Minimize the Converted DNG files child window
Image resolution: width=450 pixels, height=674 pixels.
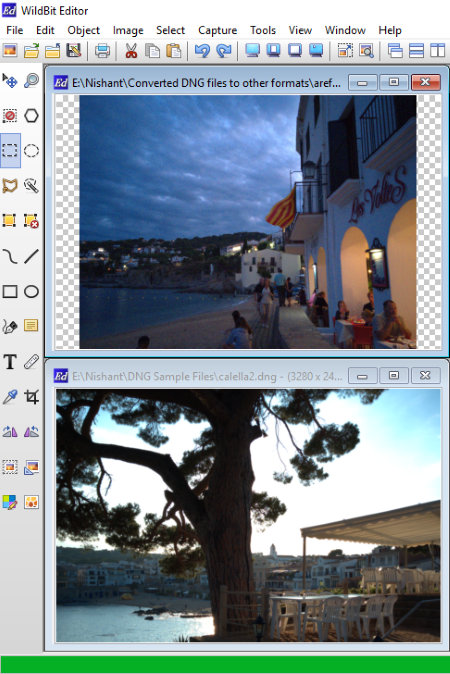[x=362, y=83]
